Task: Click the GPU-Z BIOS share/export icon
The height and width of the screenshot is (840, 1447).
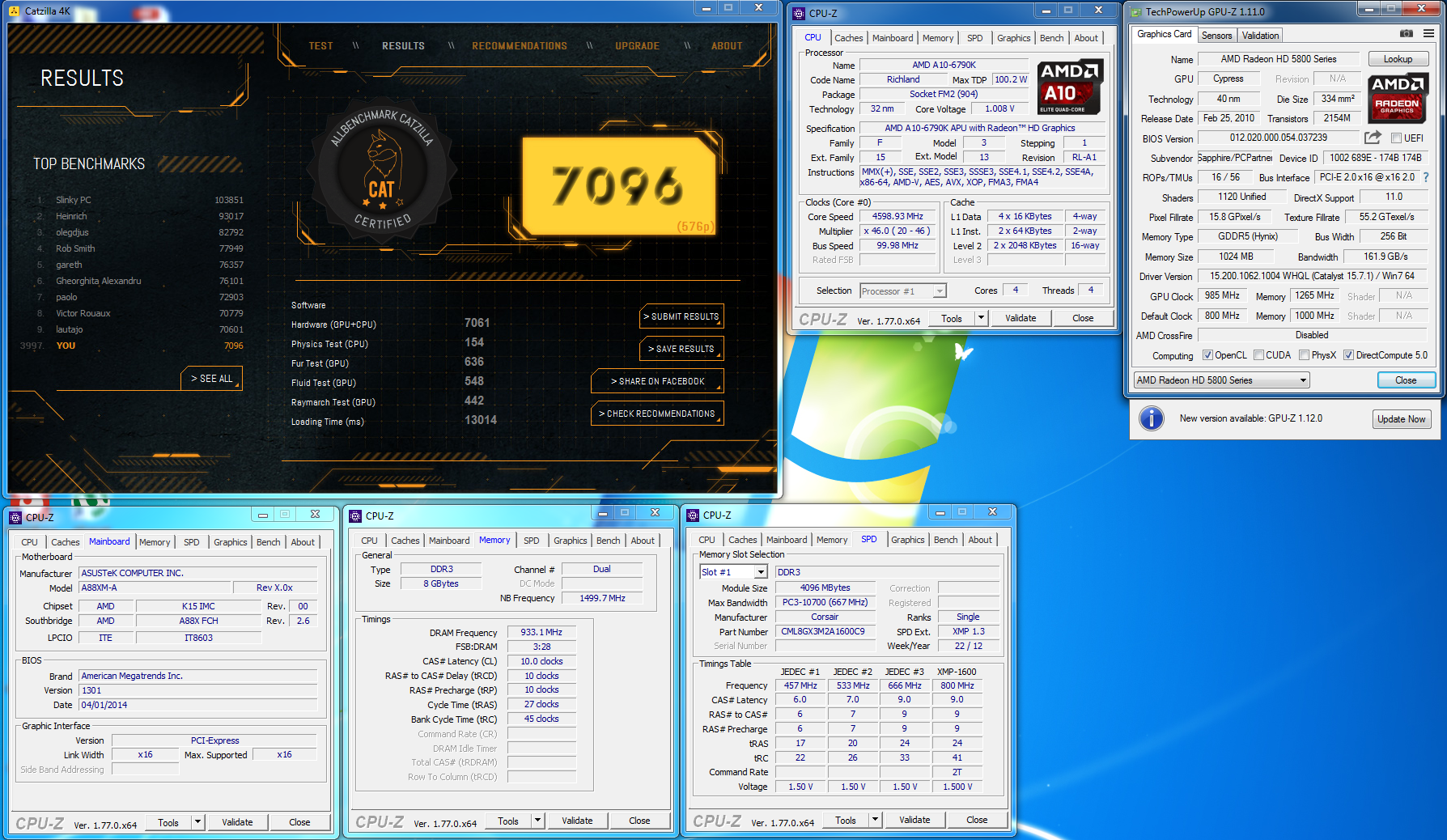Action: click(1373, 138)
